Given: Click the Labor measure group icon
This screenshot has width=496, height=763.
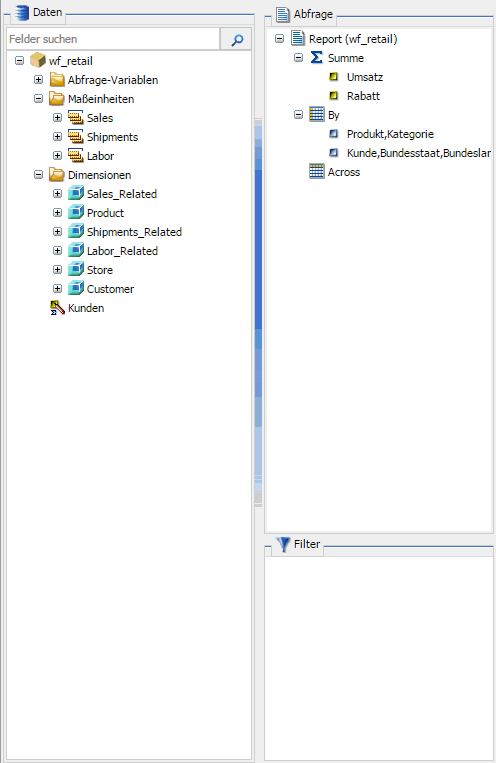Looking at the screenshot, I should 76,155.
